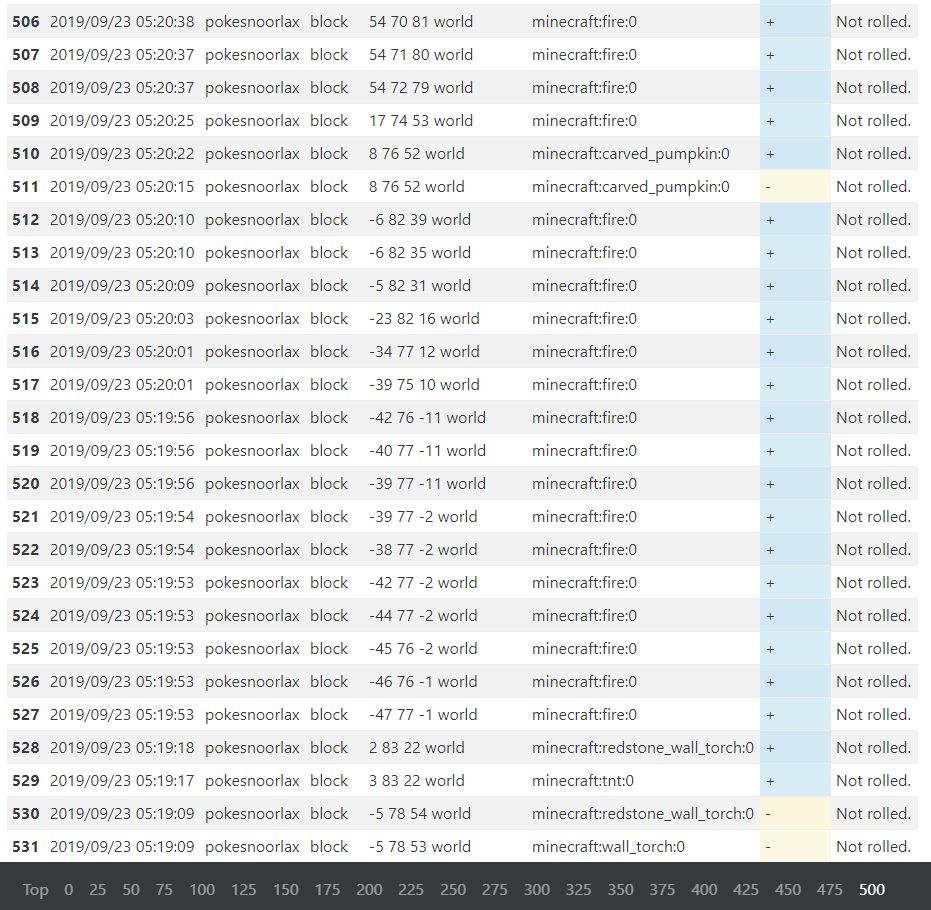The height and width of the screenshot is (910, 931).
Task: Open page offset 250
Action: tap(453, 889)
